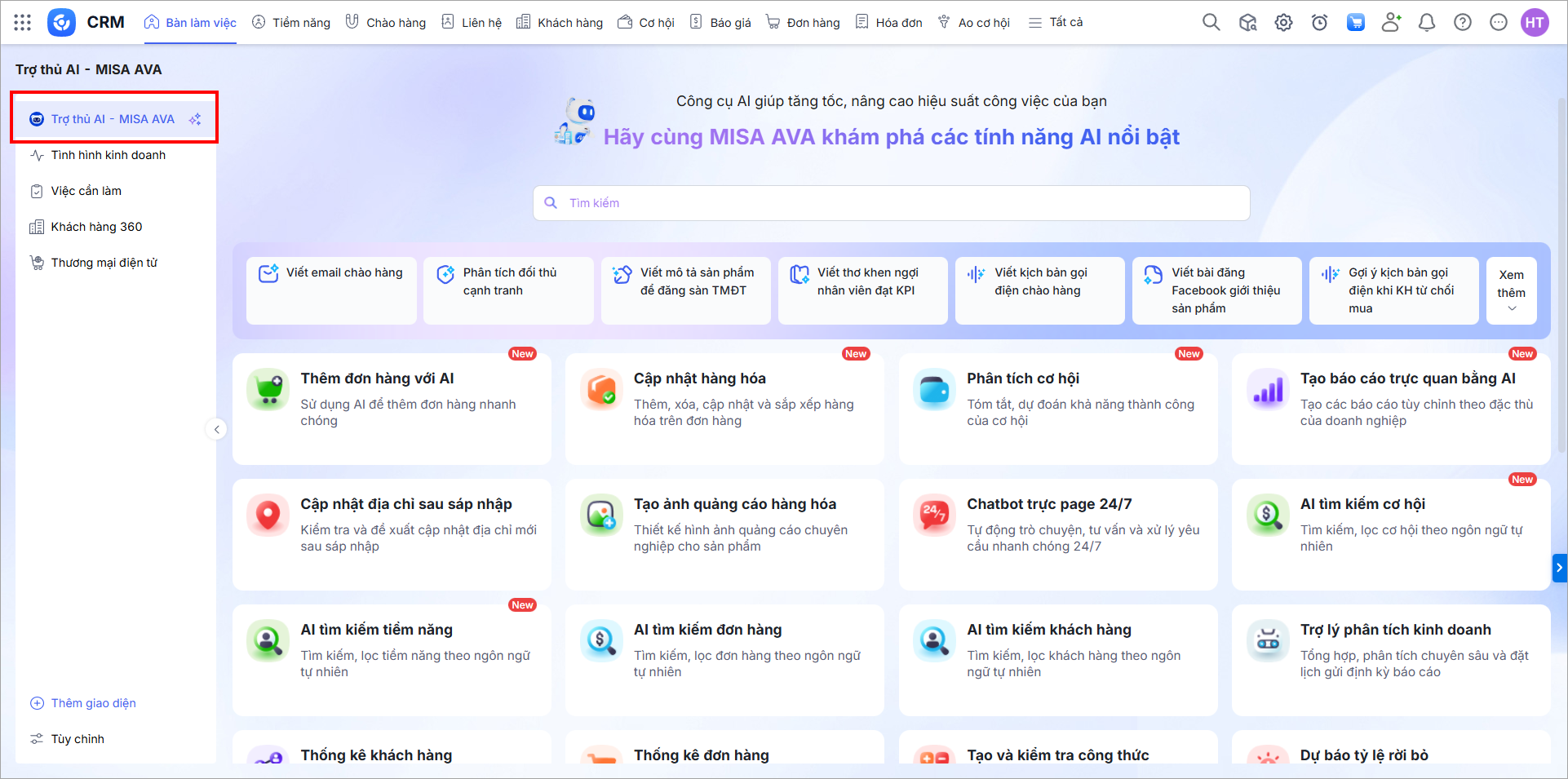Switch to the Khách hàng tab
This screenshot has height=779, width=1568.
pos(560,23)
